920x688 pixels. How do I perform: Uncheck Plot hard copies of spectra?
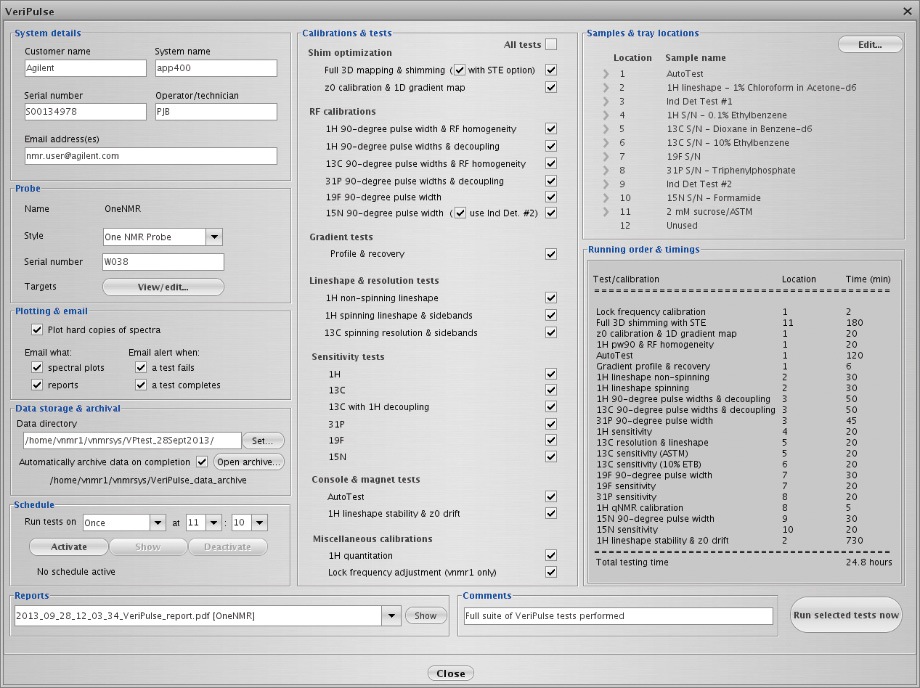[37, 329]
